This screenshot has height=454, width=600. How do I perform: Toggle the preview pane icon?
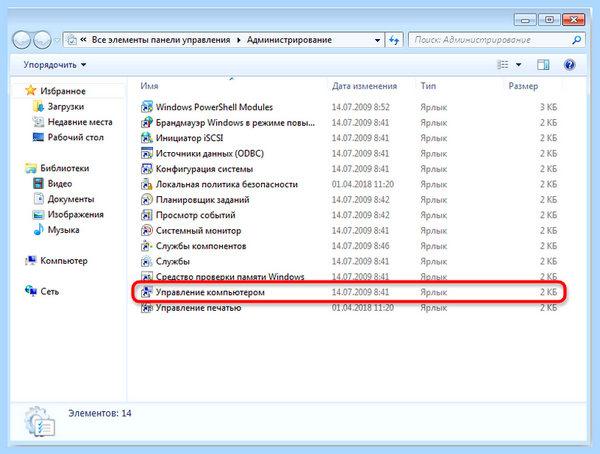click(x=543, y=65)
